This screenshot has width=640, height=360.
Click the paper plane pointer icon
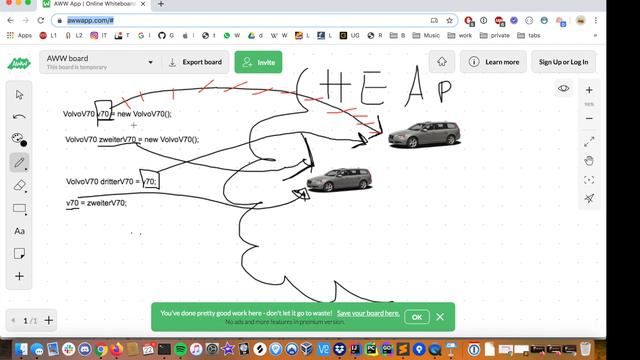589,198
